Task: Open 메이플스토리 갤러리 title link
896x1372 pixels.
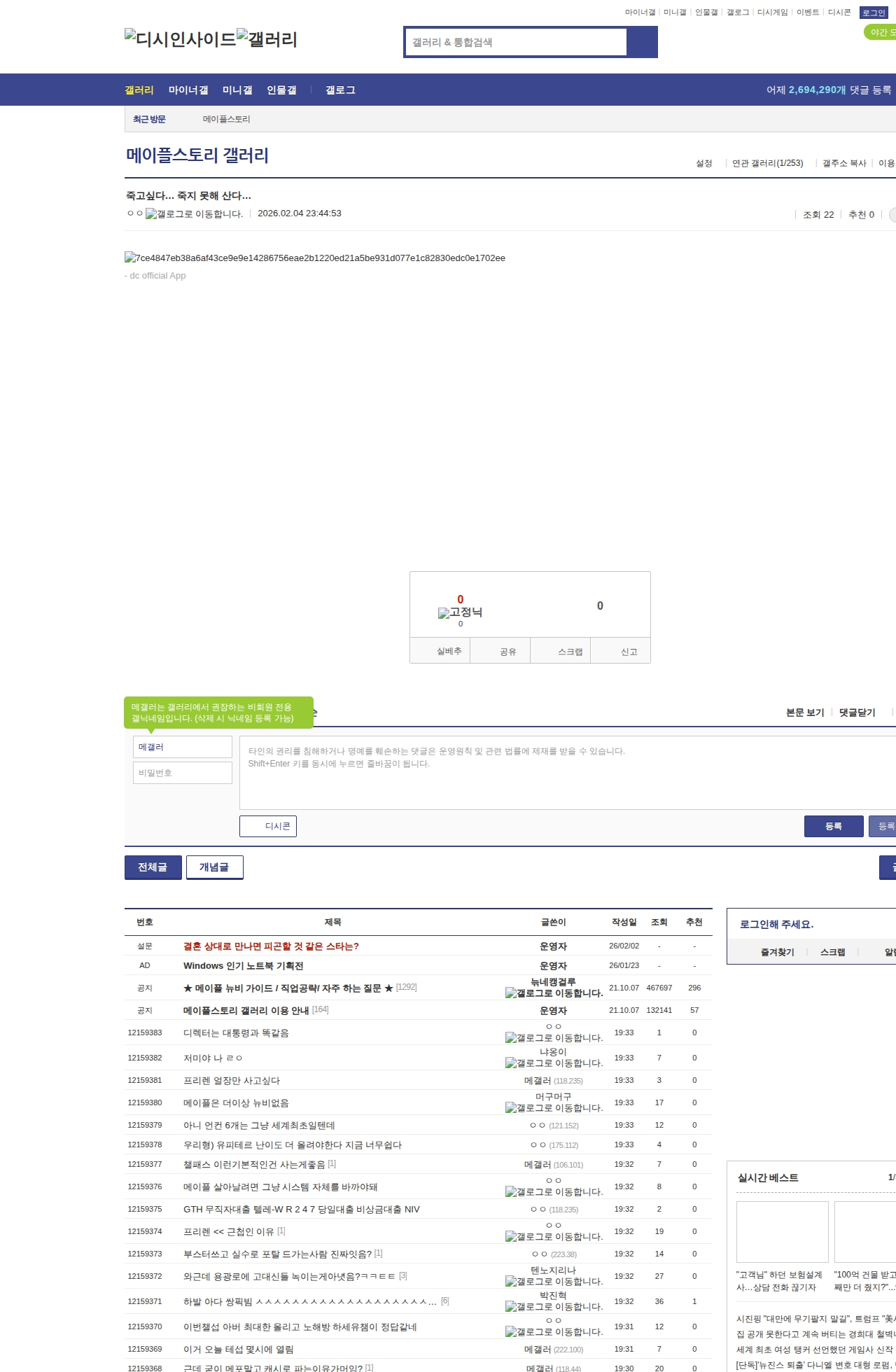Action: [197, 155]
